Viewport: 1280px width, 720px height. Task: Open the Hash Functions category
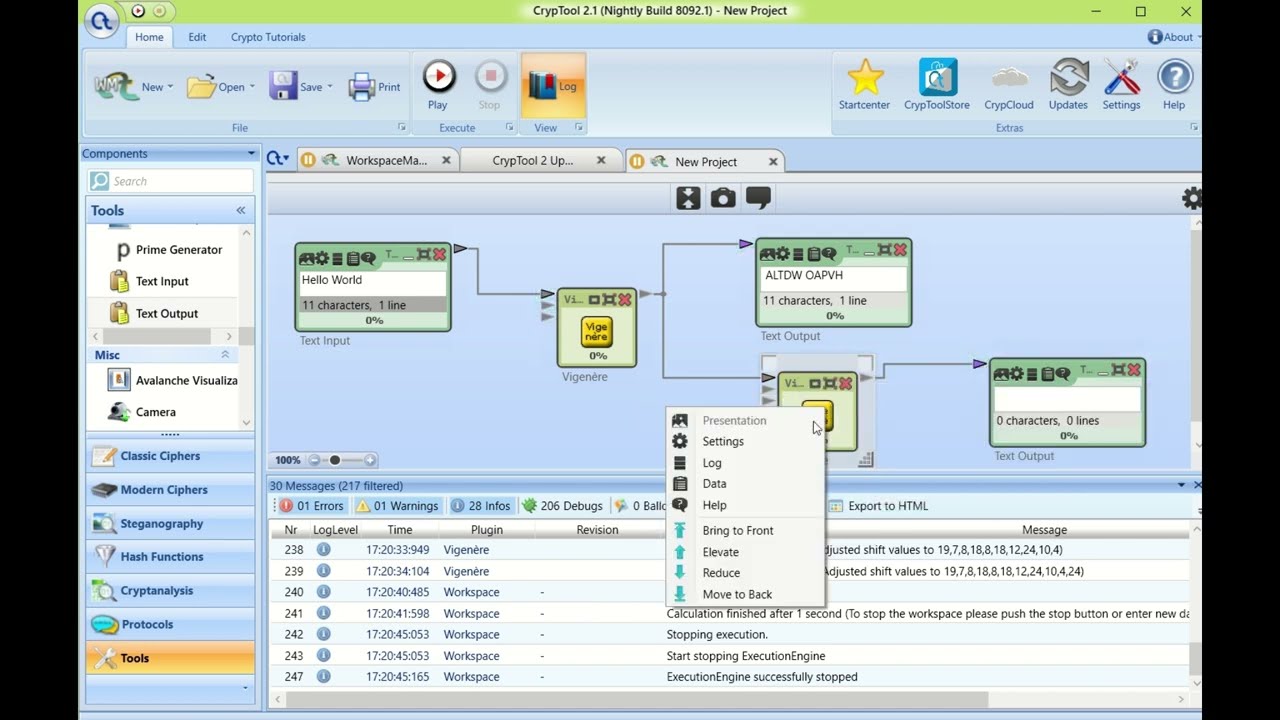coord(170,557)
